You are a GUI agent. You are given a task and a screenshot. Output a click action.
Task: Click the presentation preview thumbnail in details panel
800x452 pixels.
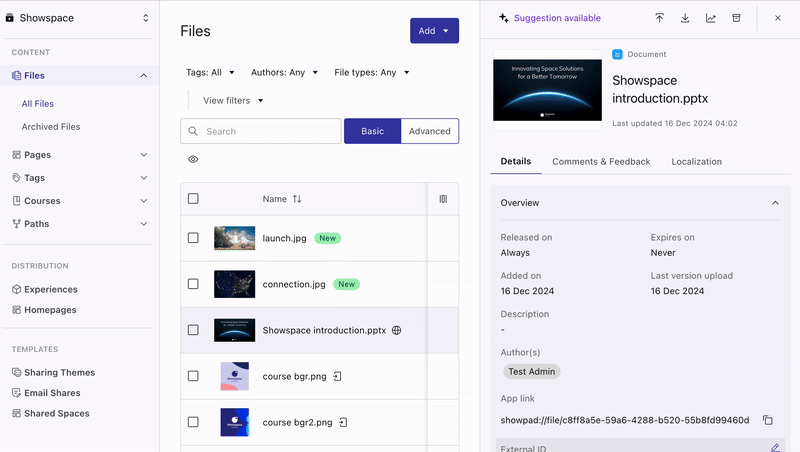point(547,90)
